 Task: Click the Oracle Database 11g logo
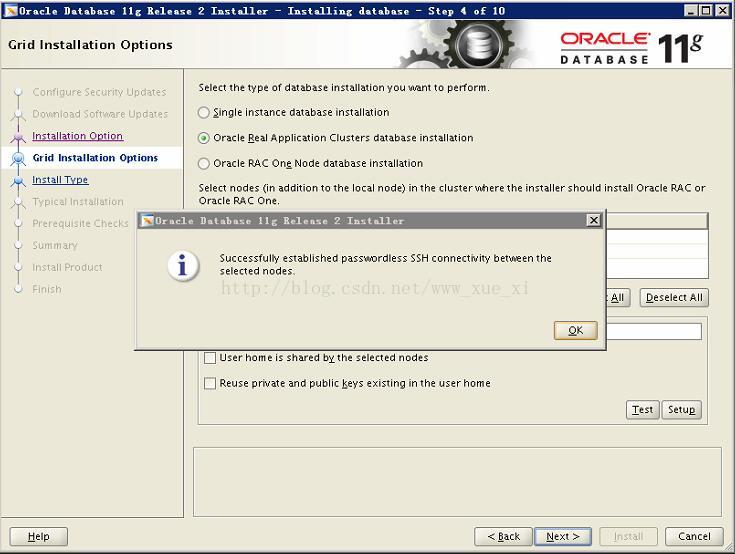pyautogui.click(x=631, y=48)
